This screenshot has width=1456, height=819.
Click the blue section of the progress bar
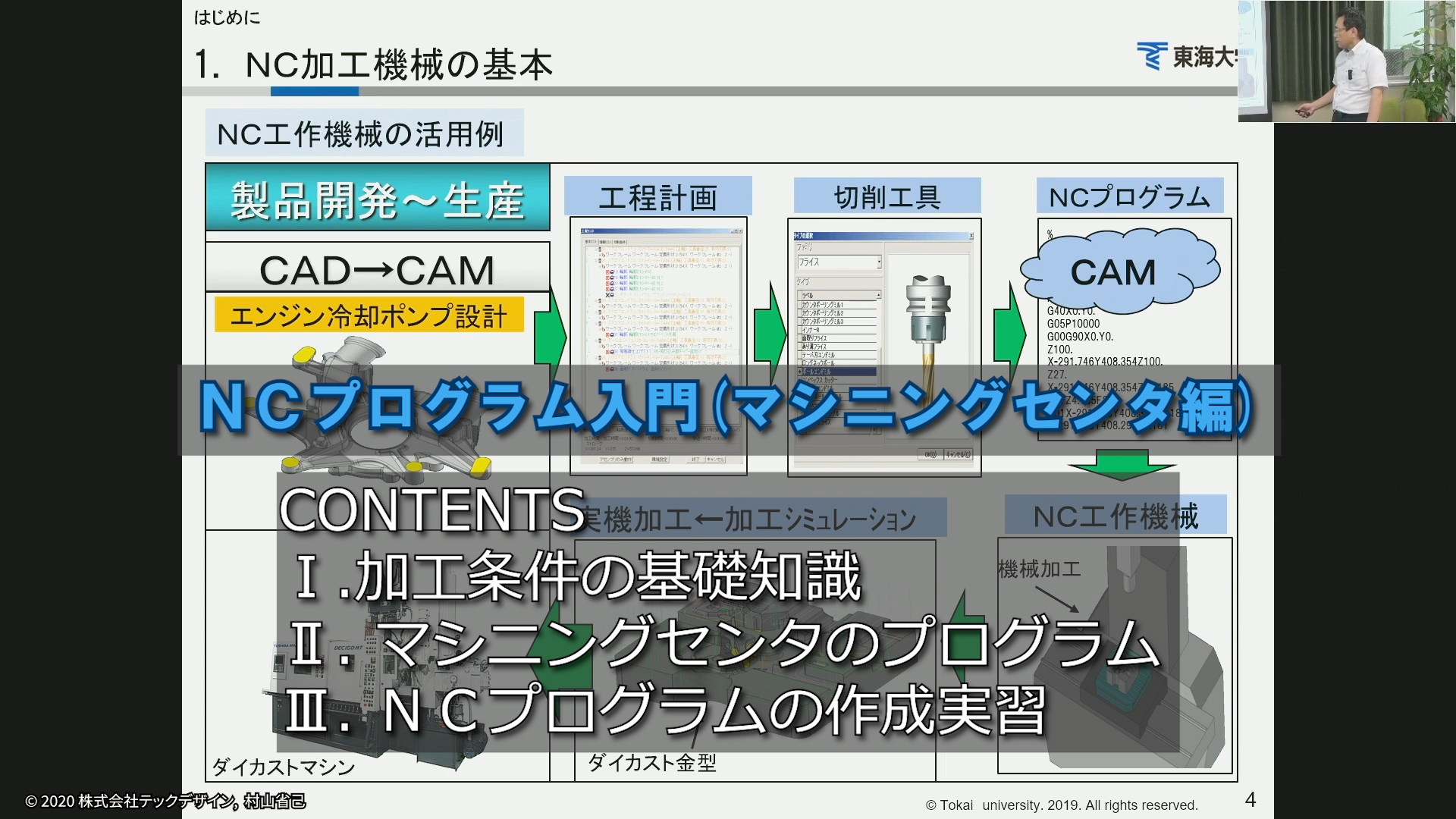[315, 91]
